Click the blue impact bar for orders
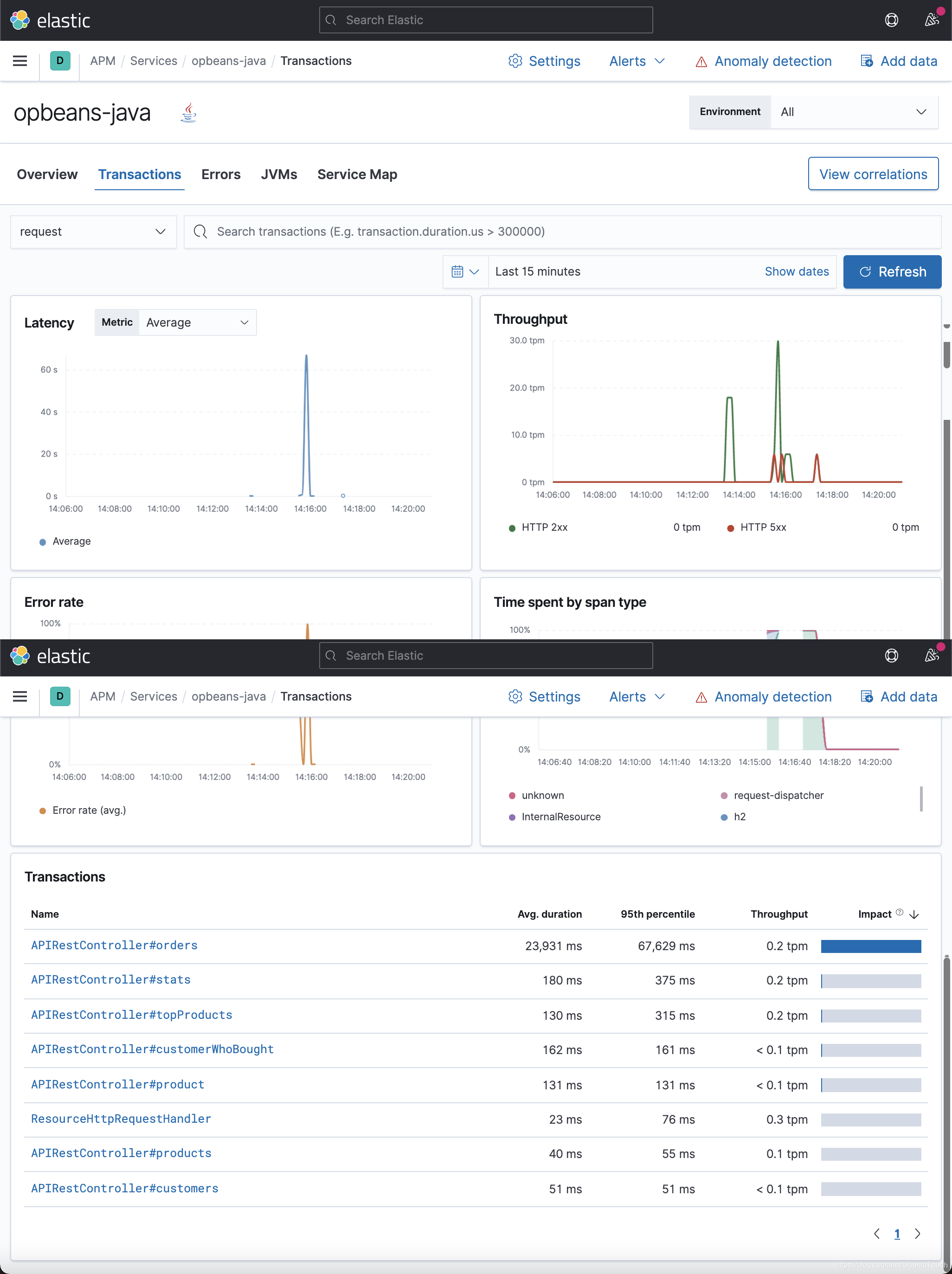Viewport: 952px width, 1274px height. (870, 946)
